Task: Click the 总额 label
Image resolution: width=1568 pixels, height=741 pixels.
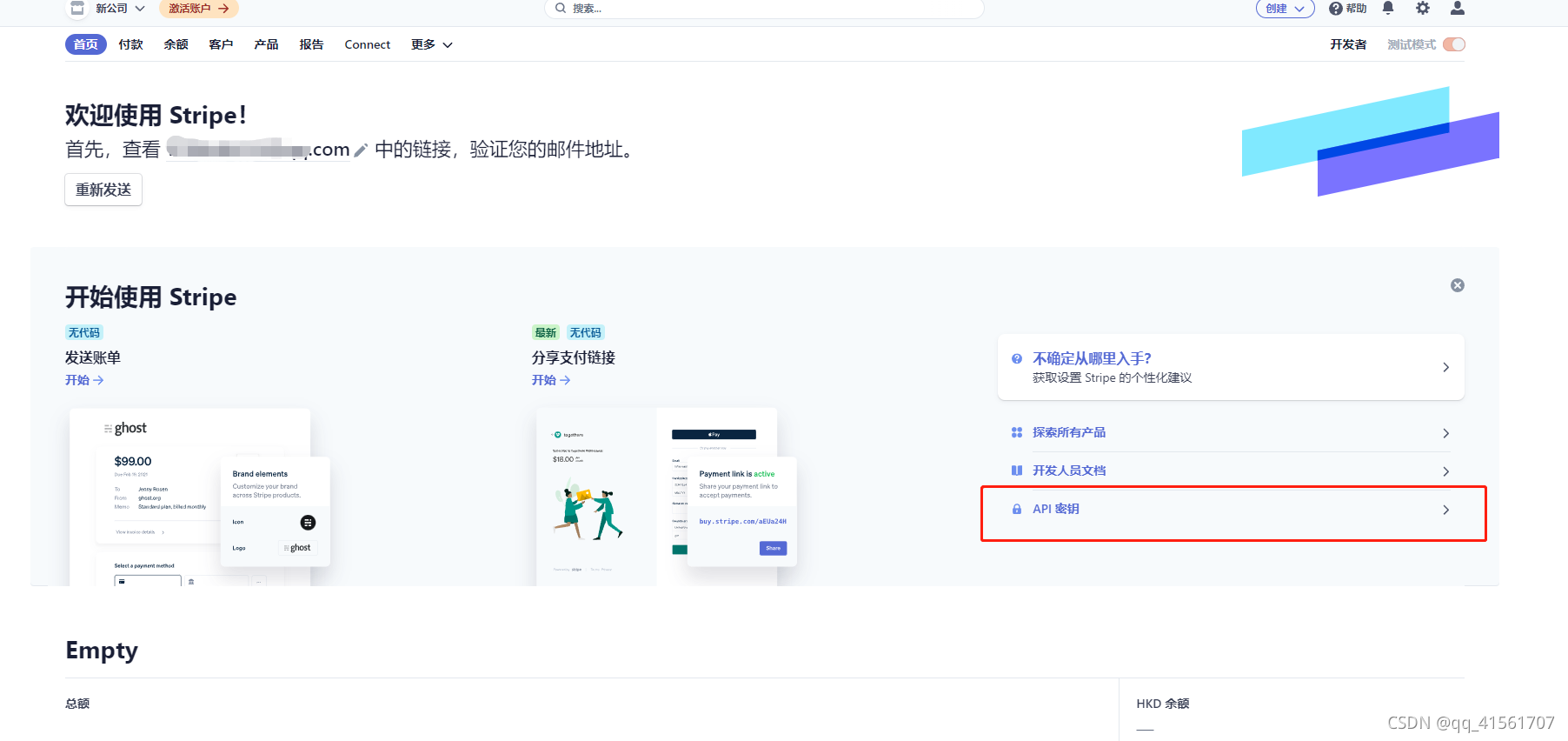Action: point(77,704)
